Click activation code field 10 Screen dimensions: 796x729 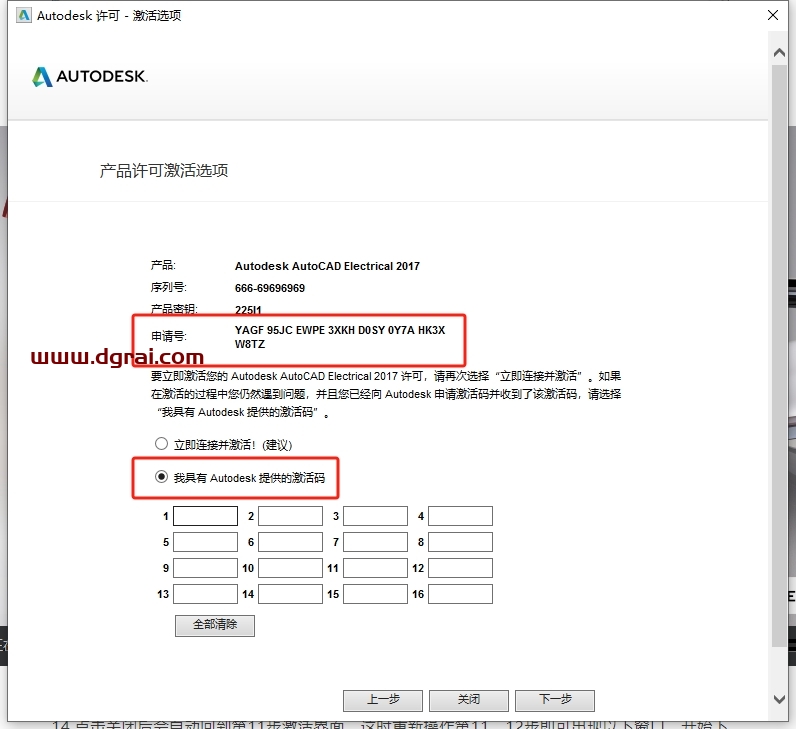(290, 568)
